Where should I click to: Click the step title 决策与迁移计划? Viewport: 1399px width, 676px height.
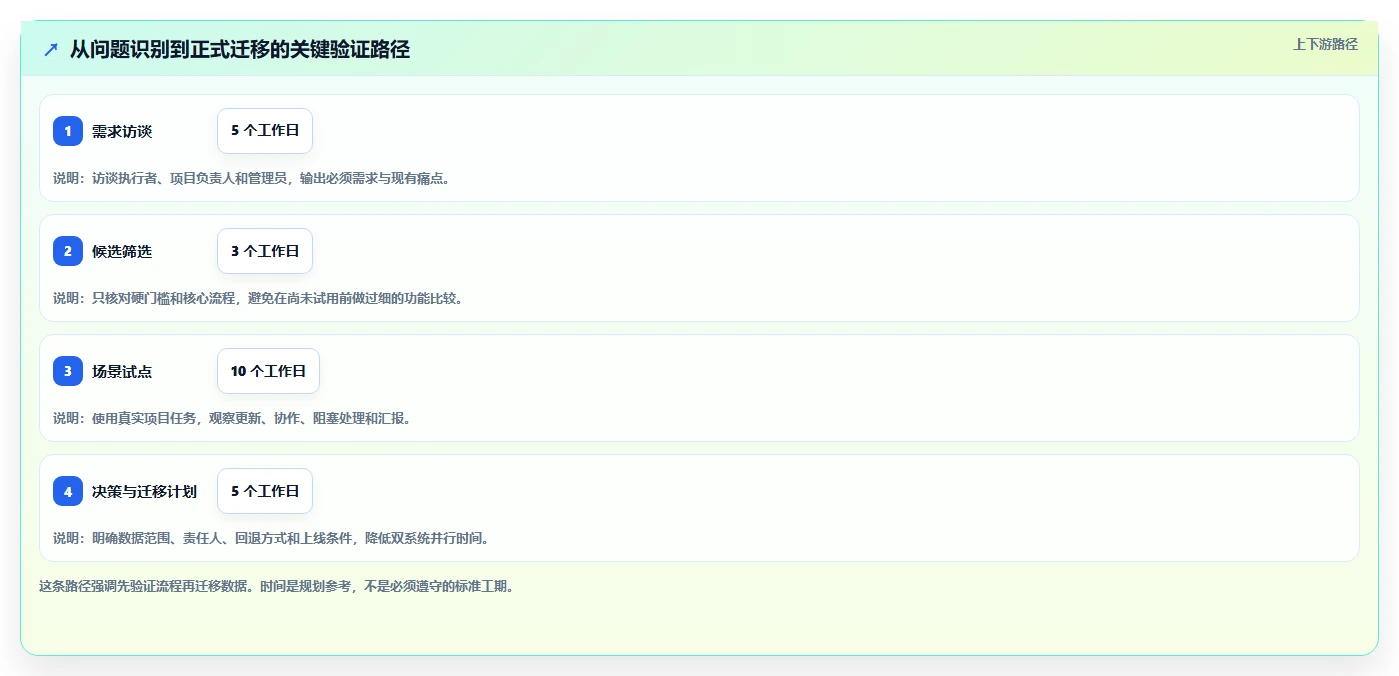pyautogui.click(x=144, y=491)
